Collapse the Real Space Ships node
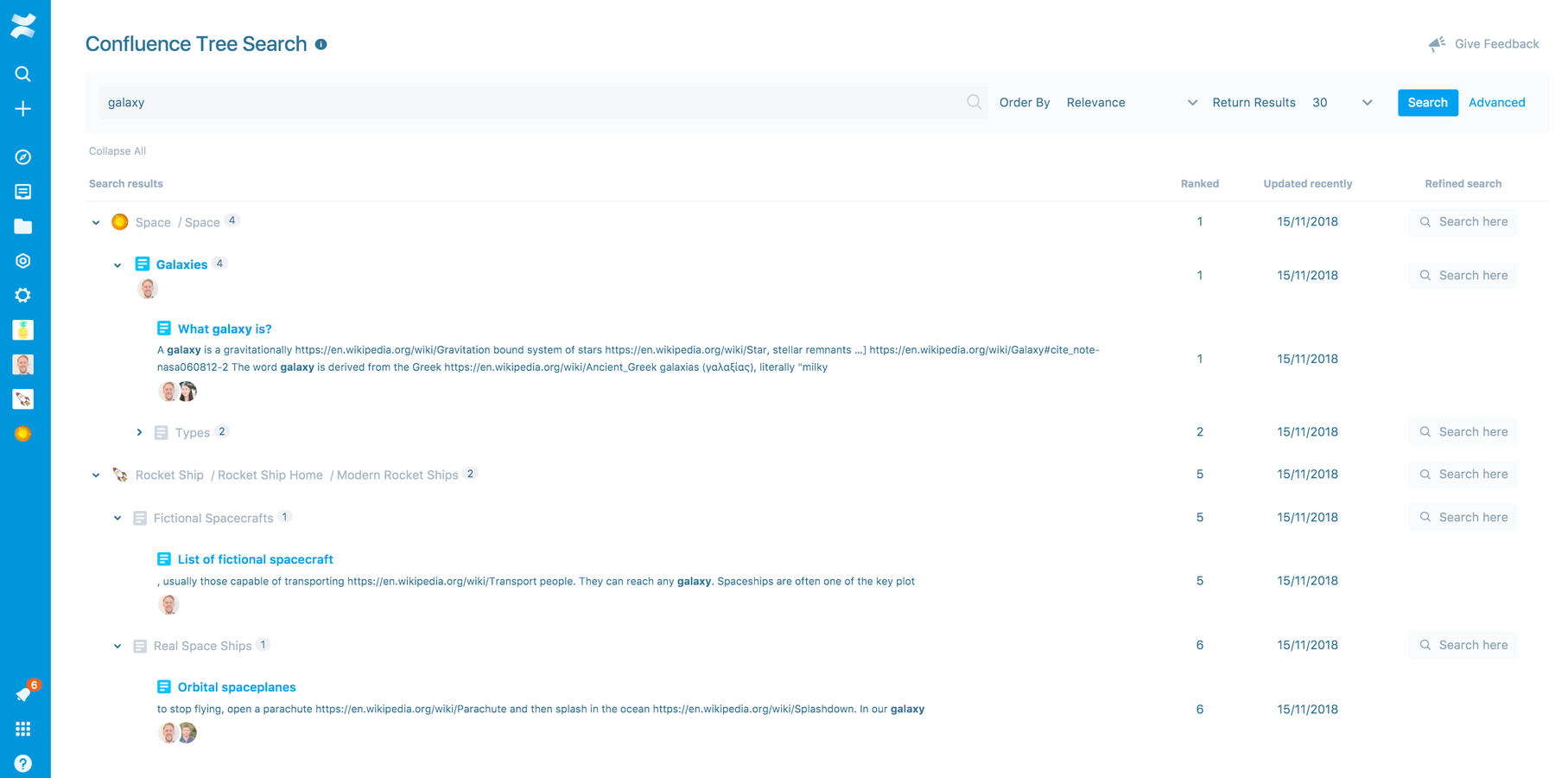The width and height of the screenshot is (1568, 778). tap(117, 647)
